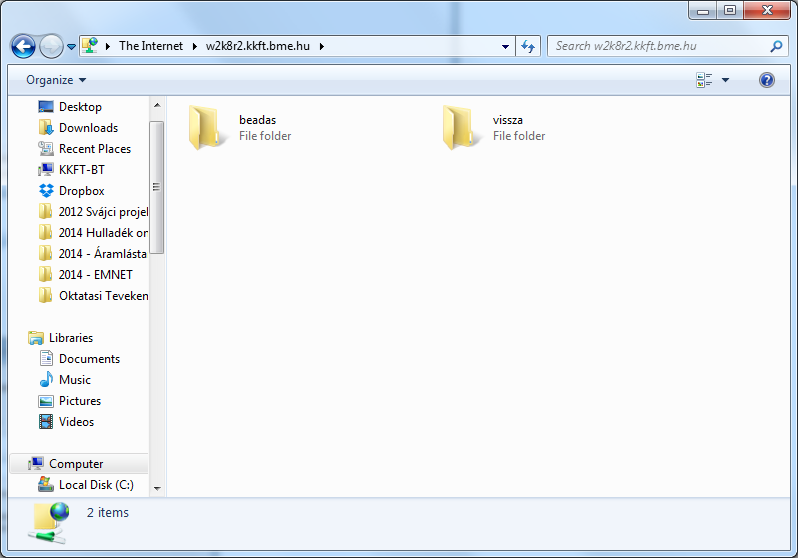Select the network location icon in address bar
This screenshot has height=558, width=798.
[90, 45]
